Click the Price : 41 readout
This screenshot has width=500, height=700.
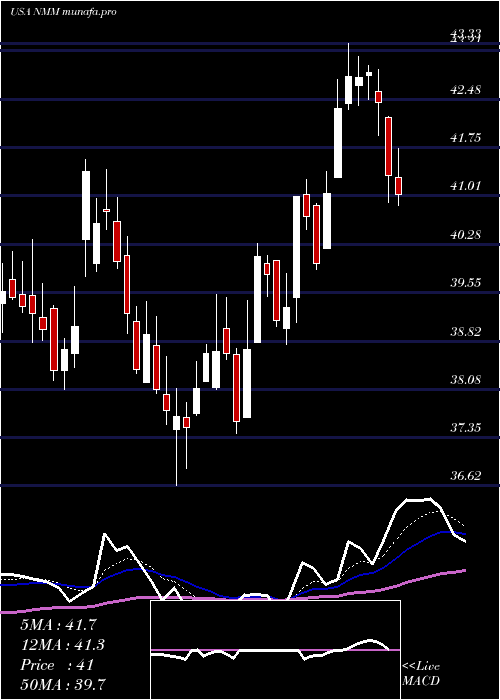(57, 665)
